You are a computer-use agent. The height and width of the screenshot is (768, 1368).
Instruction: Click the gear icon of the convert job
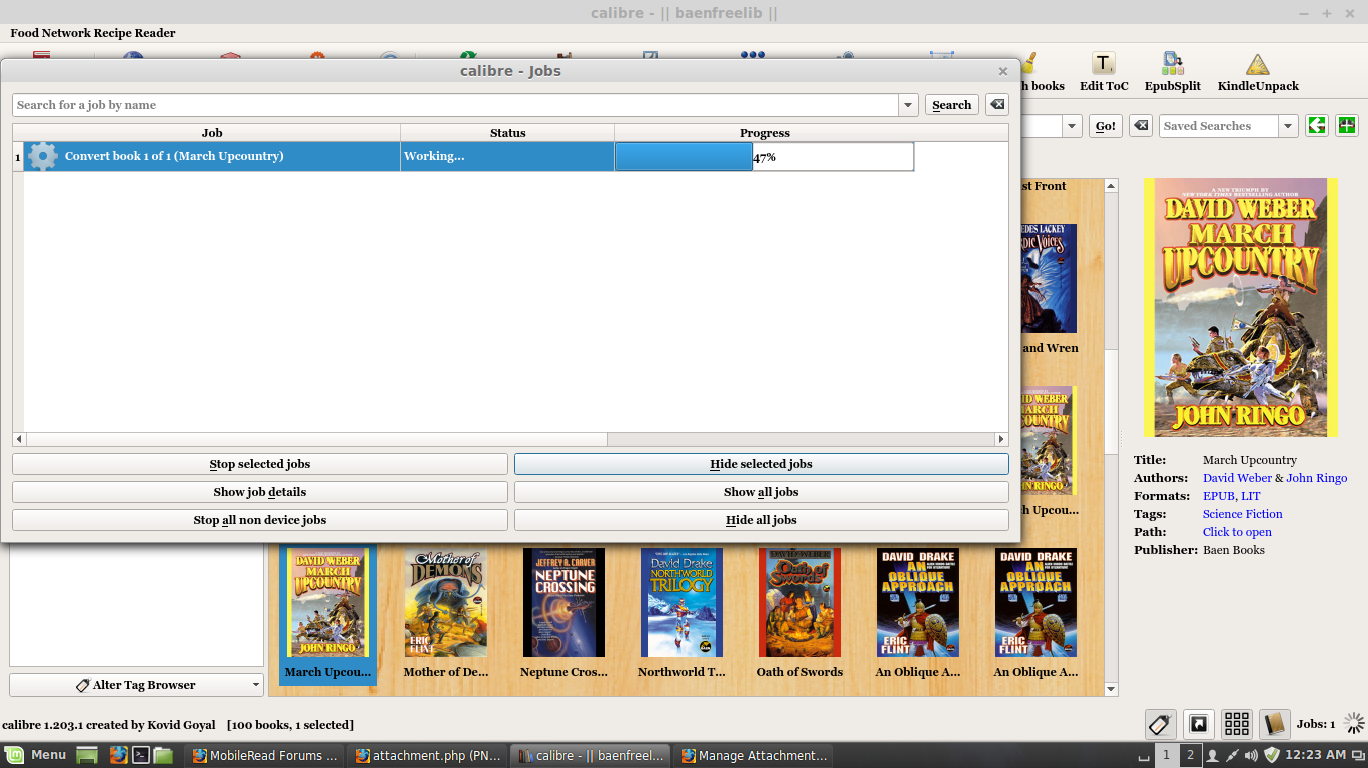pyautogui.click(x=42, y=156)
